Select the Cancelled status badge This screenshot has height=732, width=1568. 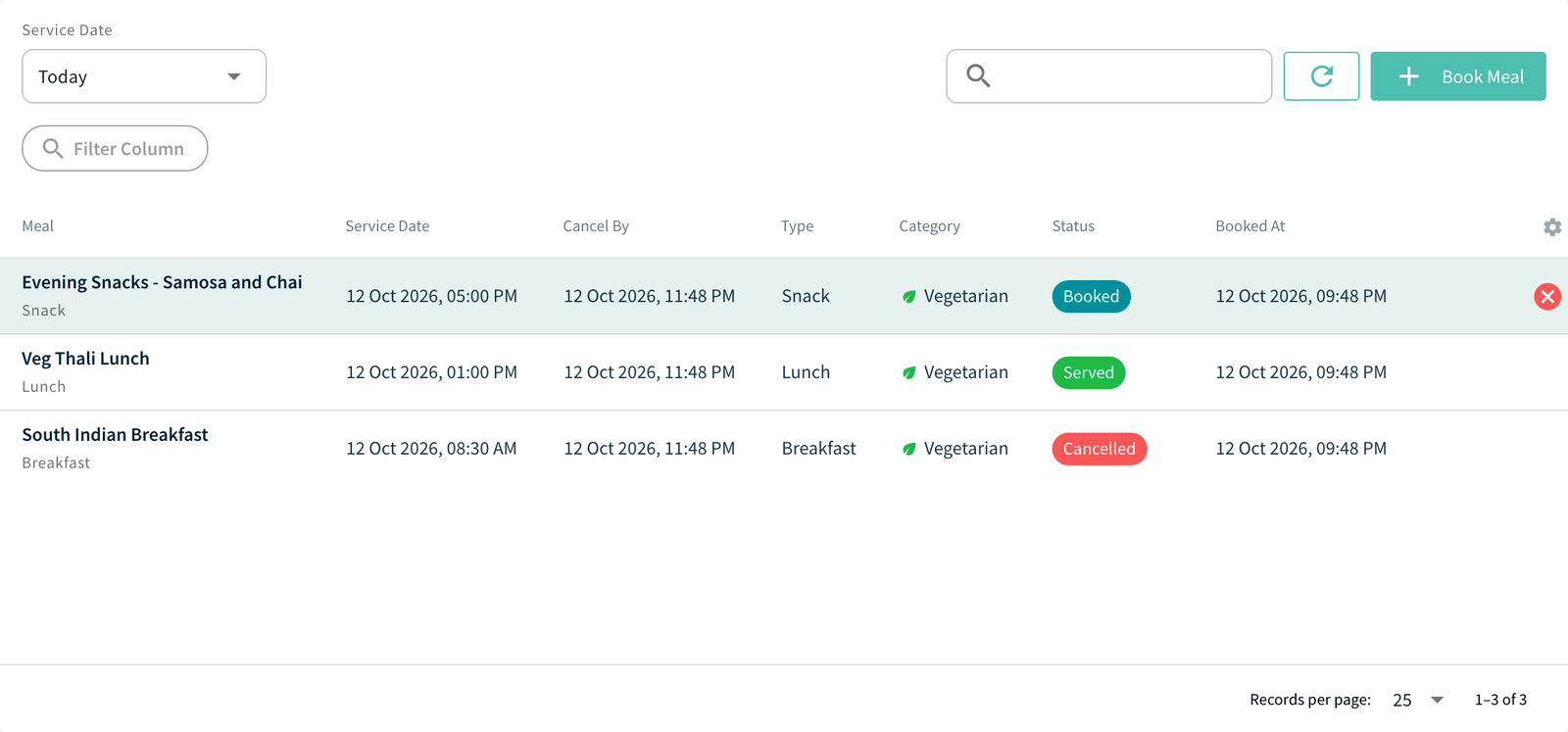click(x=1100, y=449)
